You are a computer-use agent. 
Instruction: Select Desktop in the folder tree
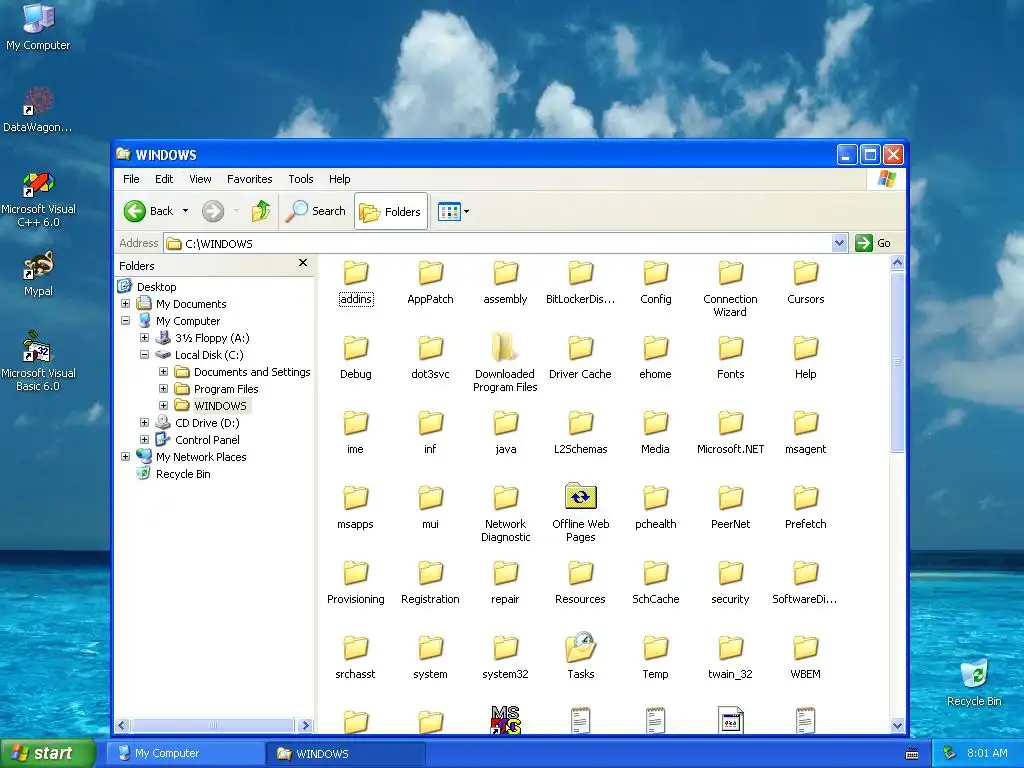156,287
